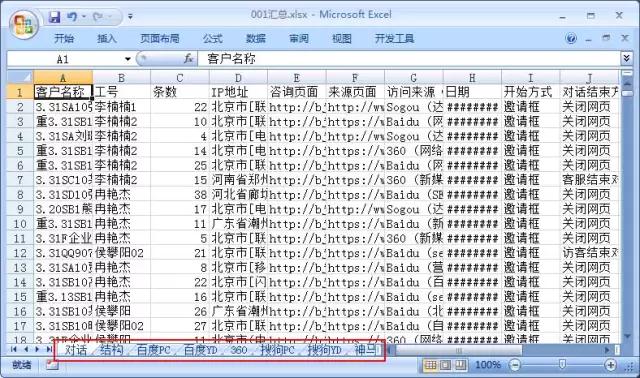
Task: Switch to Normal view in status bar
Action: [431, 365]
